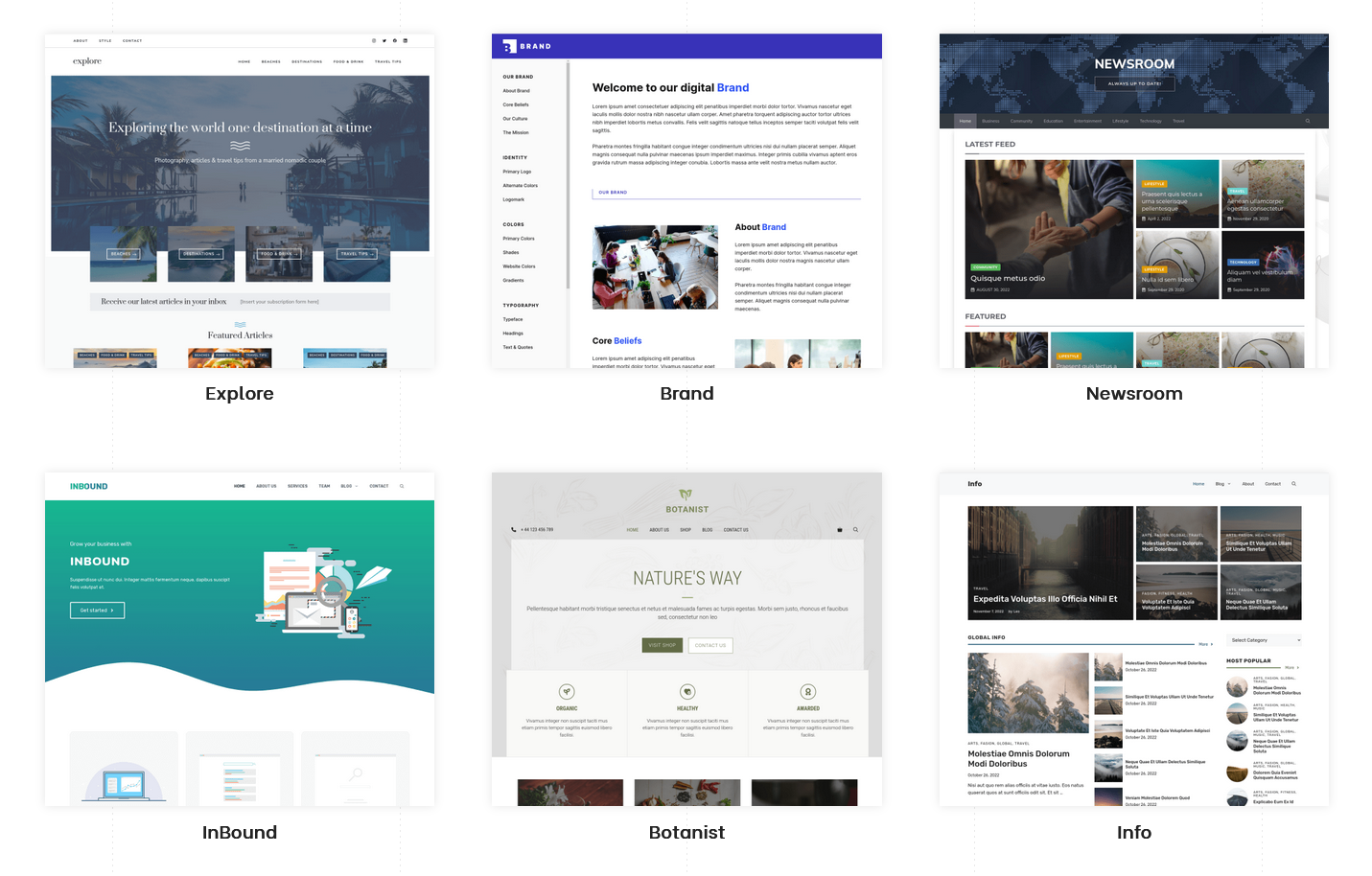Click the Organic leaf icon in Botanist

(567, 692)
